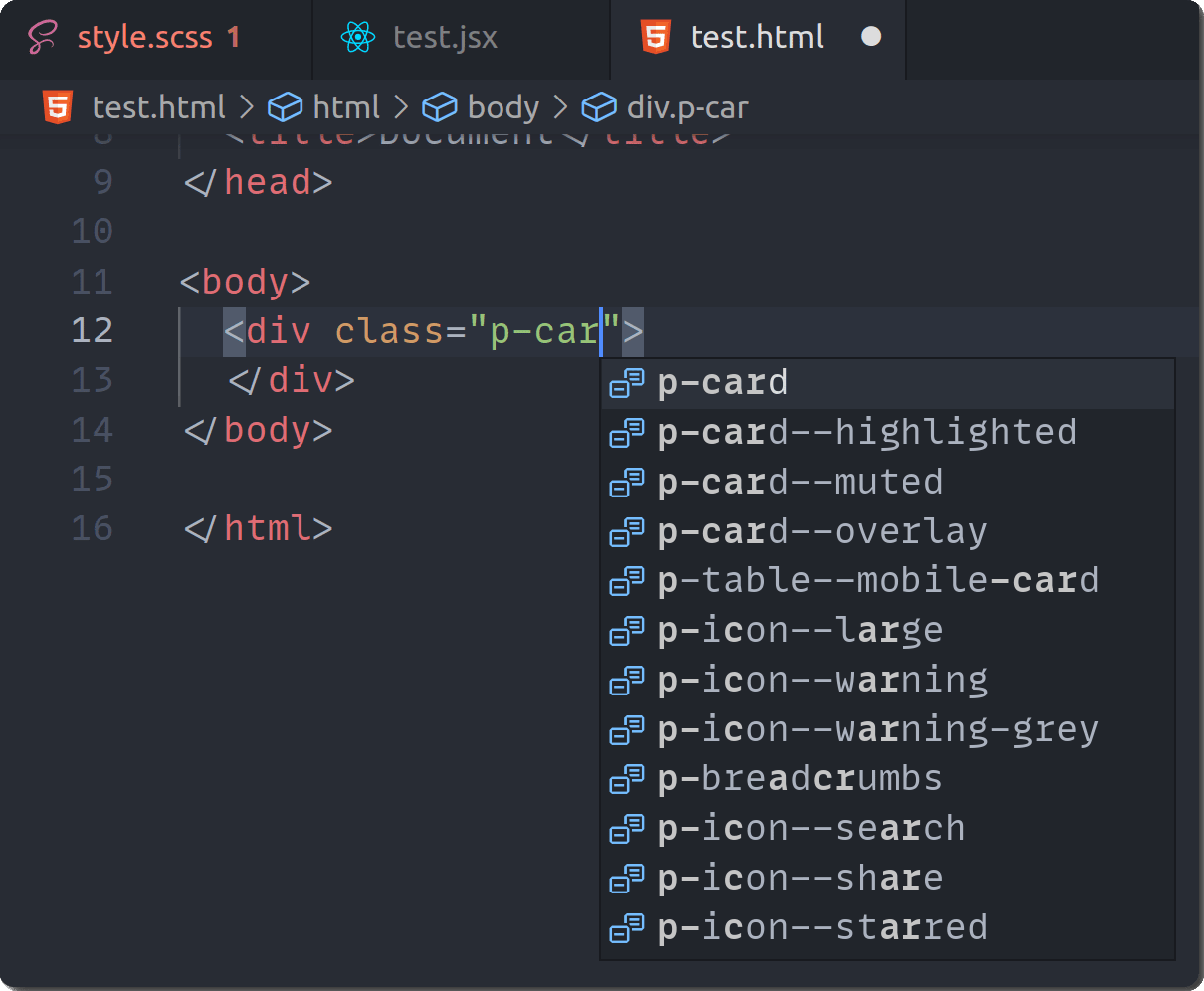Open the html breadcrumb dropdown
Screen dimensions: 1204x991
pyautogui.click(x=347, y=106)
